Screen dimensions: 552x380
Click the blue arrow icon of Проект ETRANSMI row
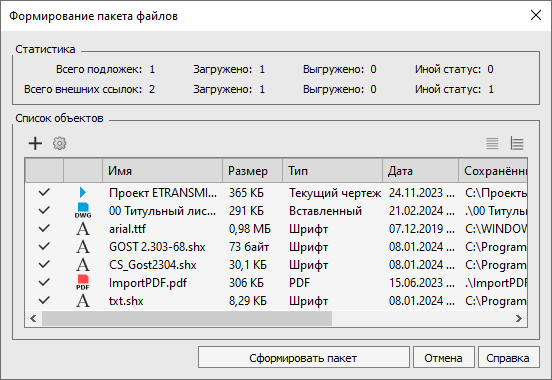tap(83, 192)
